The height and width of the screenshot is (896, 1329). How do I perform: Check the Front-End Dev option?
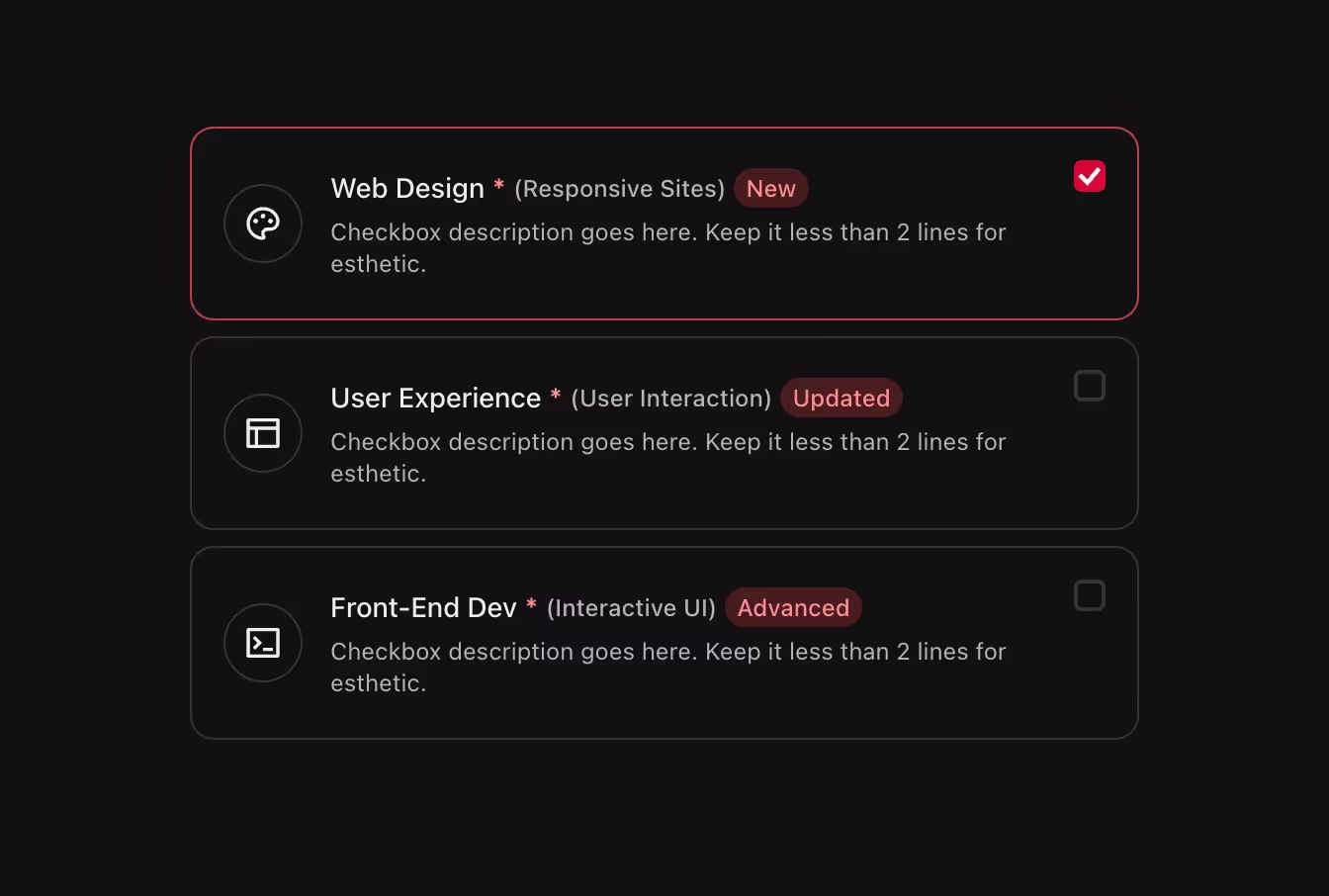[x=1090, y=595]
